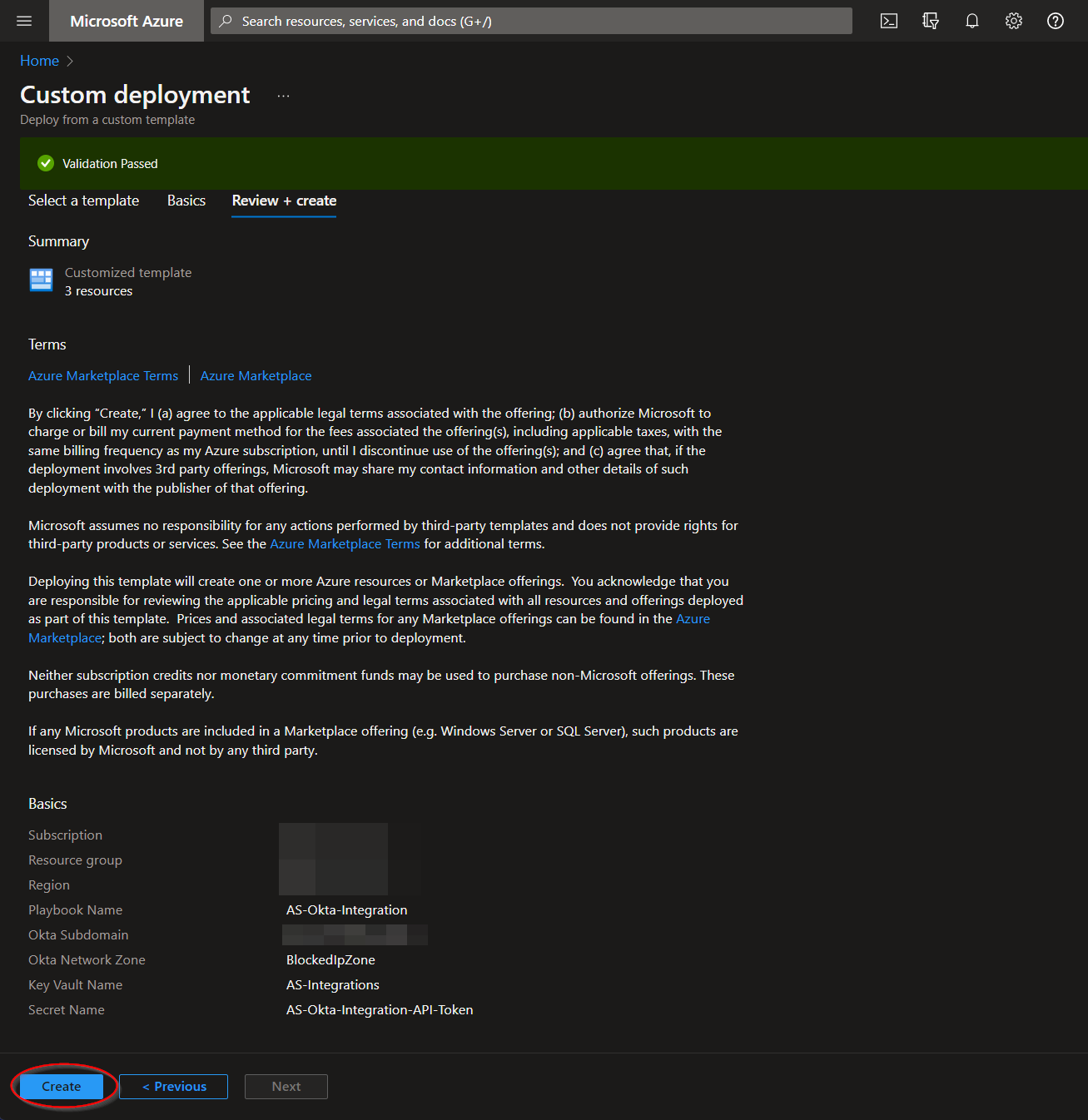The image size is (1088, 1120).
Task: Click the 'Customized template' label
Action: click(128, 273)
